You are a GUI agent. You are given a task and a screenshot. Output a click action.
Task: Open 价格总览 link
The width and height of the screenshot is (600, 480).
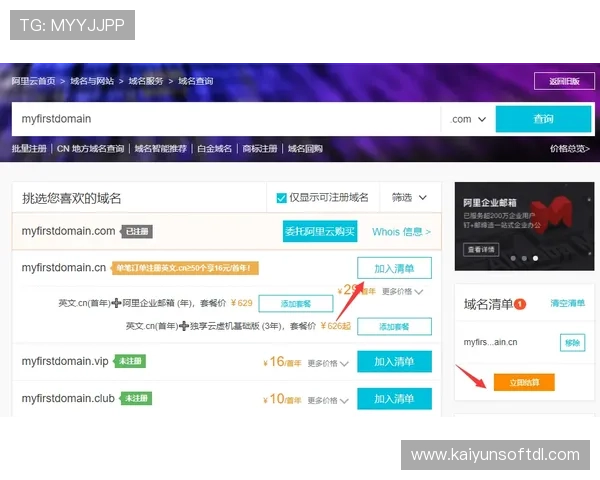pyautogui.click(x=569, y=149)
